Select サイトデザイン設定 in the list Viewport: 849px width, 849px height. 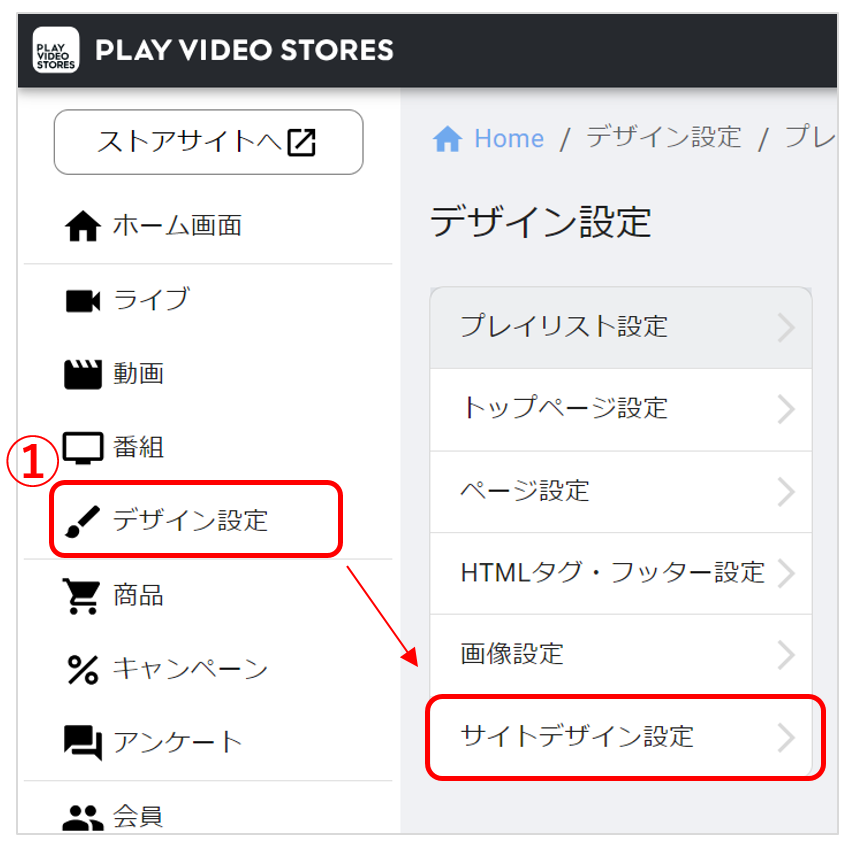(x=621, y=737)
